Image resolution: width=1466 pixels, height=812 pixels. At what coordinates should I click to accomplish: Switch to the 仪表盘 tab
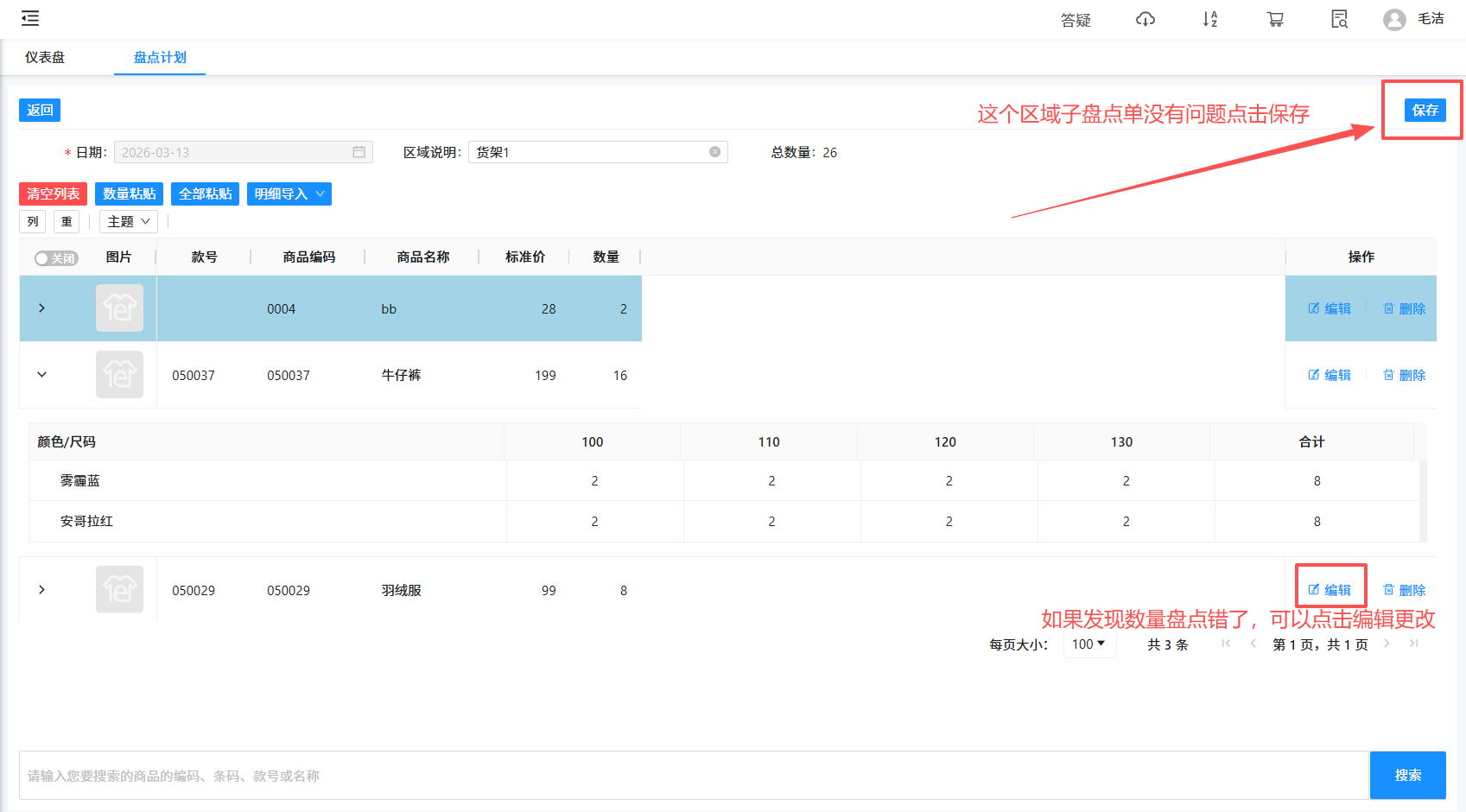pos(45,58)
